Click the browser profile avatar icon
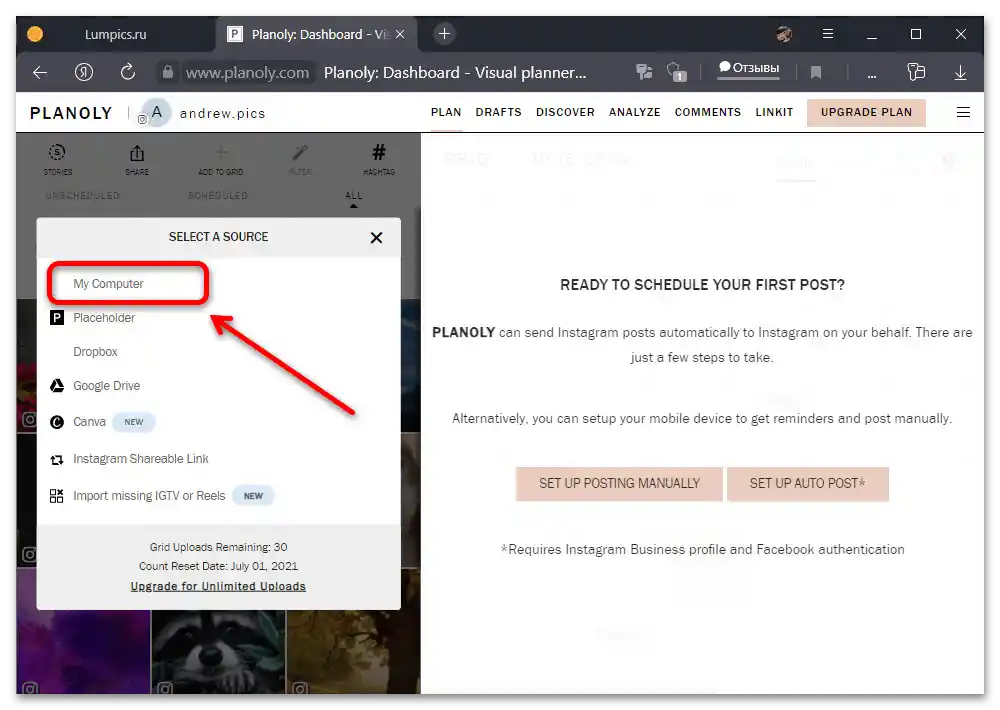Viewport: 1000px width, 710px height. tap(784, 34)
